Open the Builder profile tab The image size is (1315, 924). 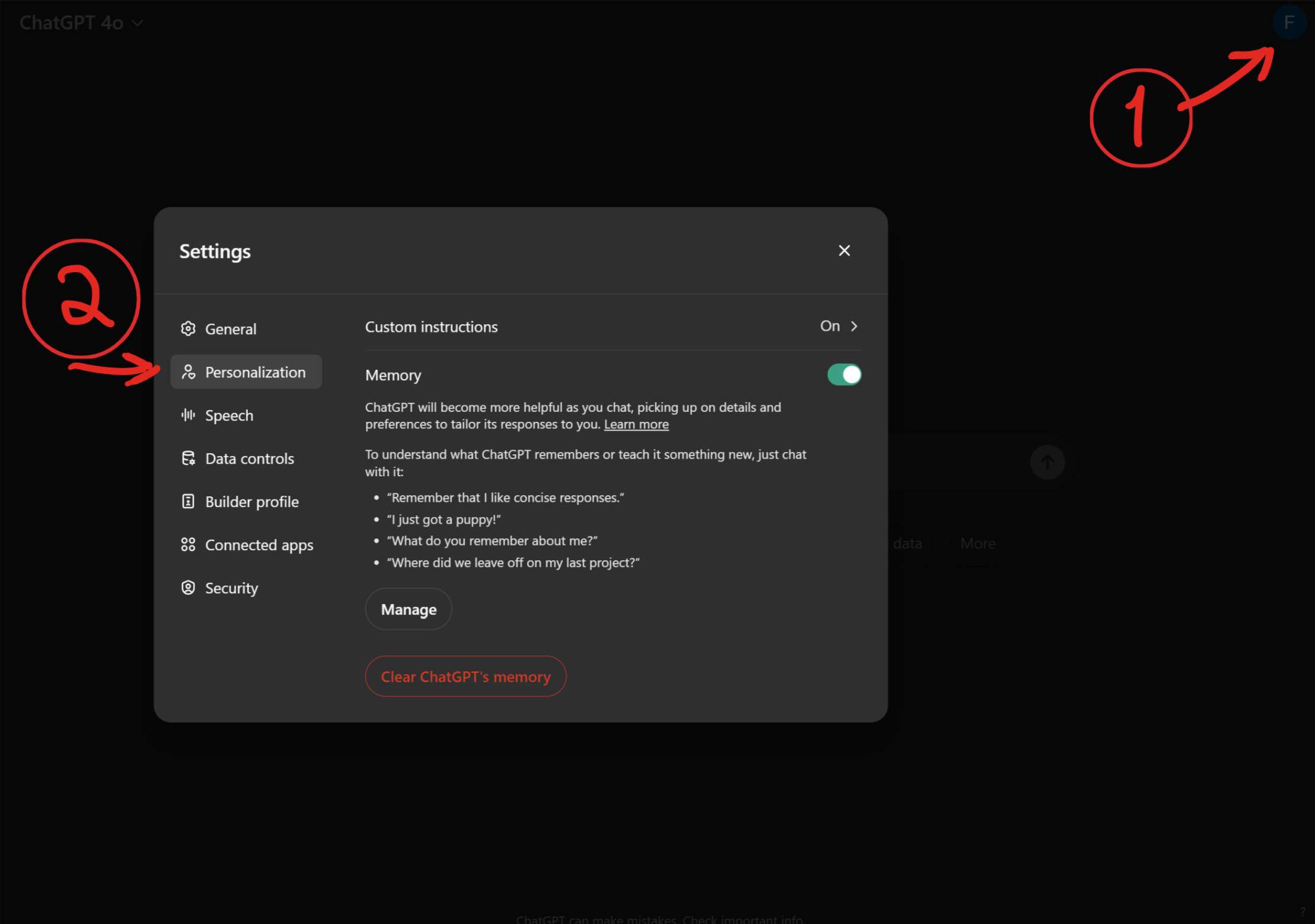[x=246, y=502]
